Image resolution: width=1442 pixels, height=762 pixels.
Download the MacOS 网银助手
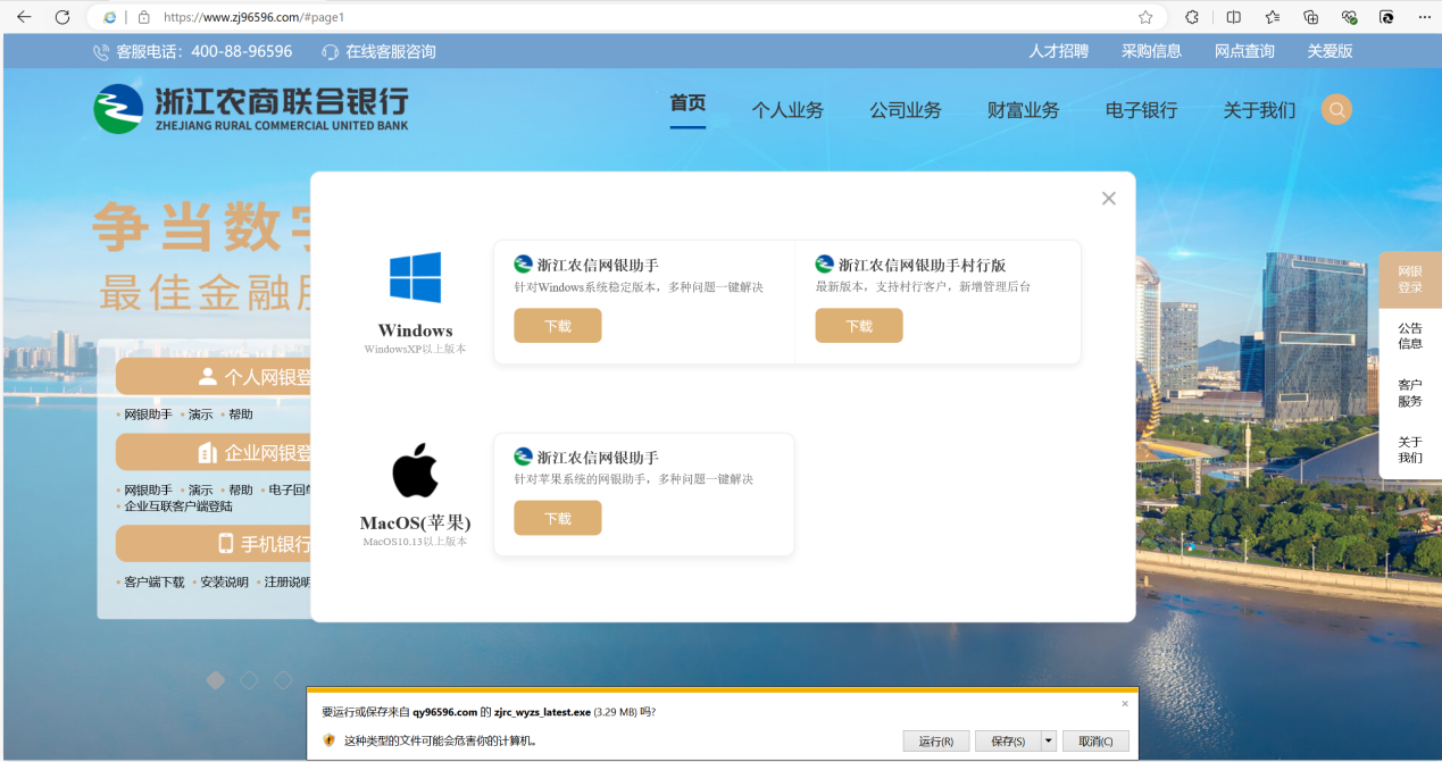click(558, 518)
